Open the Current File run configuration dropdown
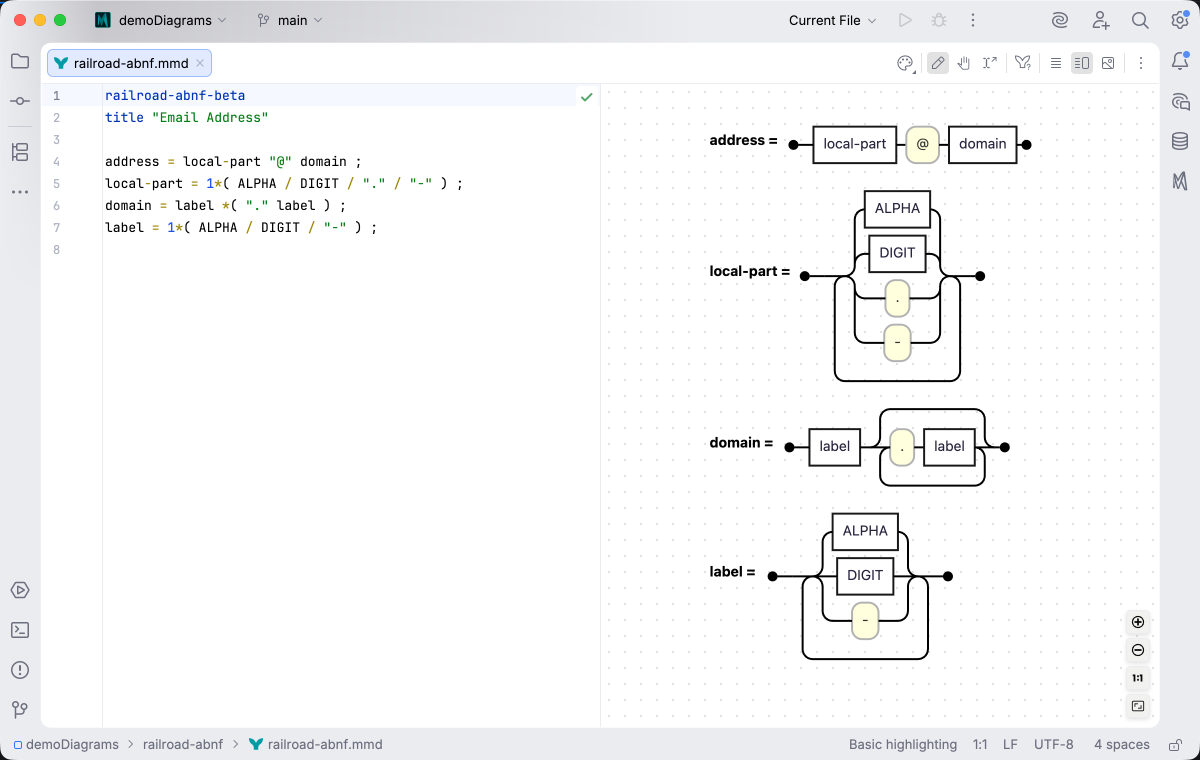 point(832,20)
